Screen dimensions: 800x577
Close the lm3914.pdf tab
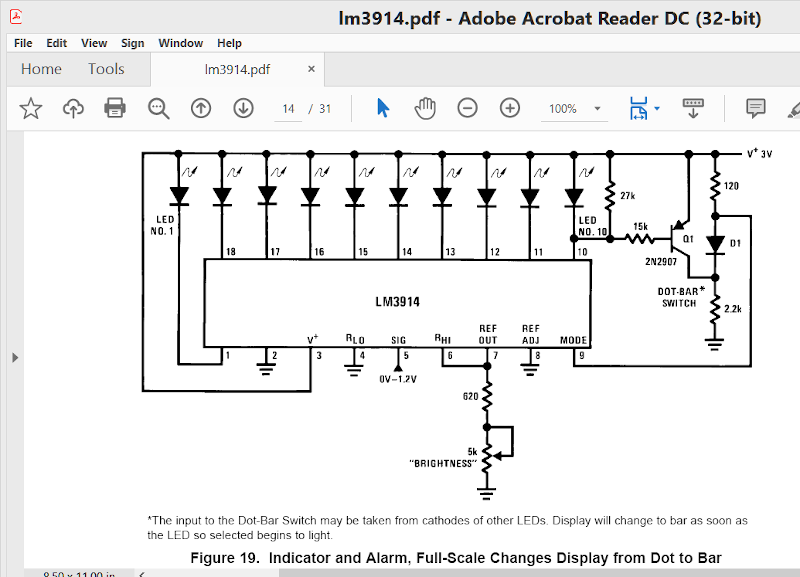pyautogui.click(x=311, y=69)
